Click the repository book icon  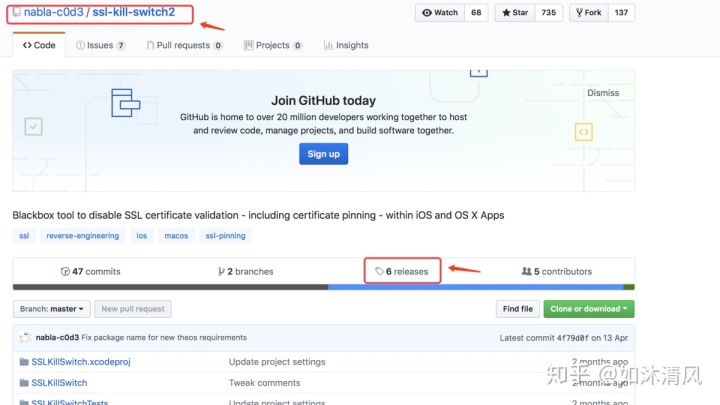[x=17, y=12]
